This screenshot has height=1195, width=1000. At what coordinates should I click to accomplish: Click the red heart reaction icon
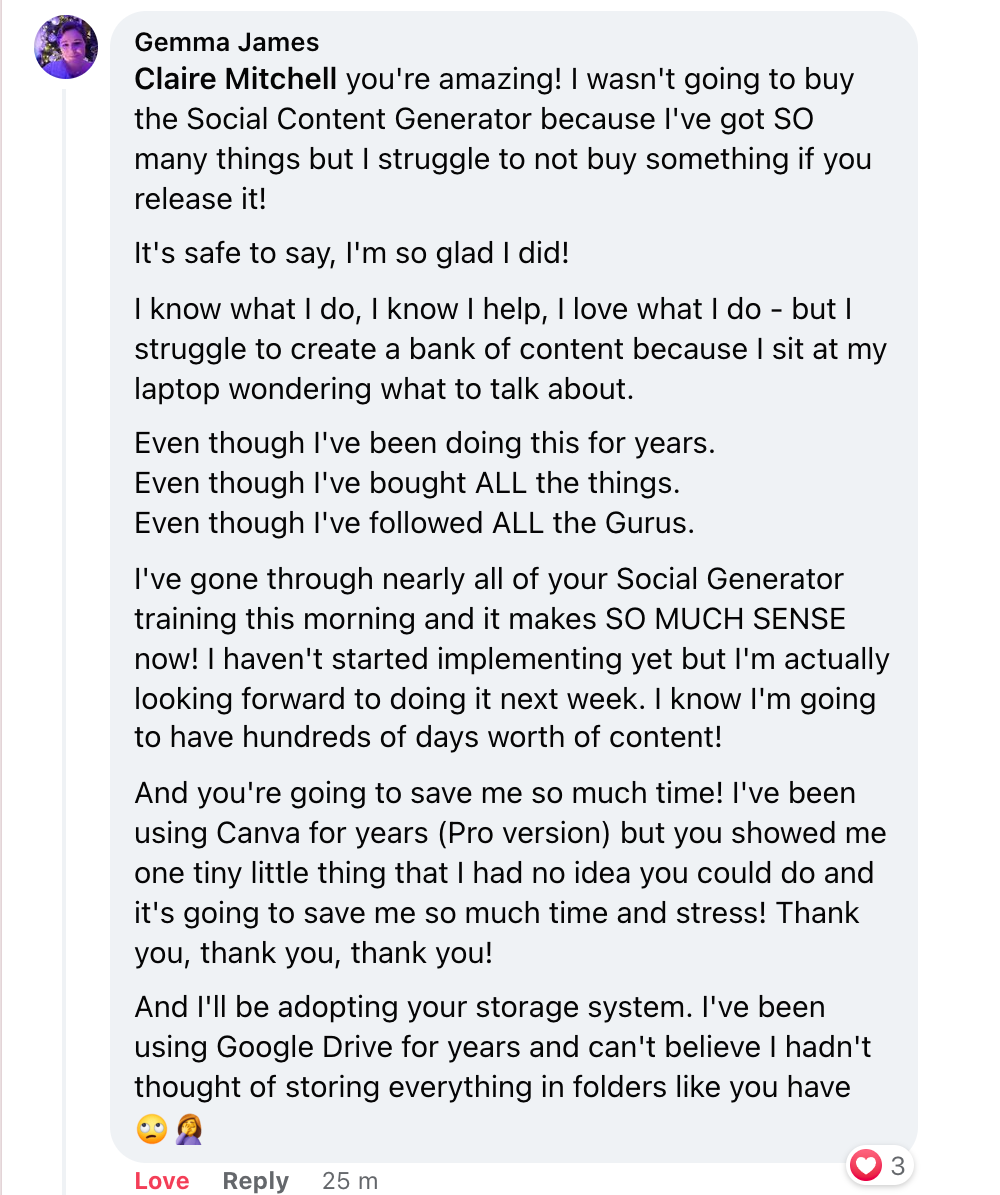[x=866, y=1165]
